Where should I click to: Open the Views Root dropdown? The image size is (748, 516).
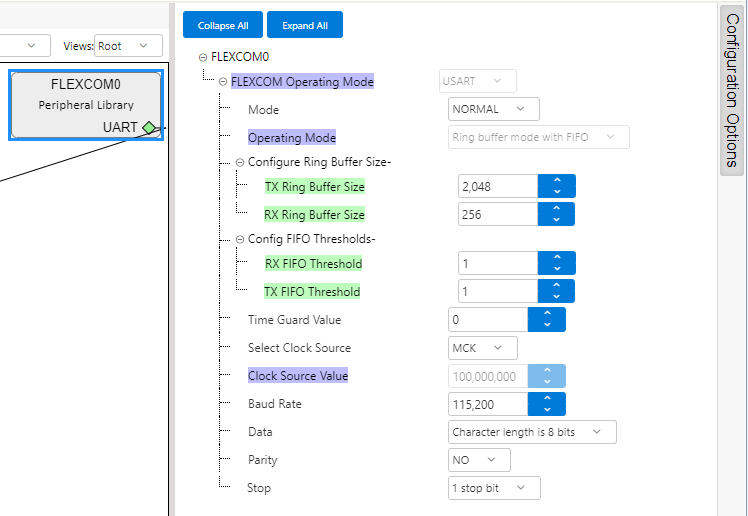(128, 46)
